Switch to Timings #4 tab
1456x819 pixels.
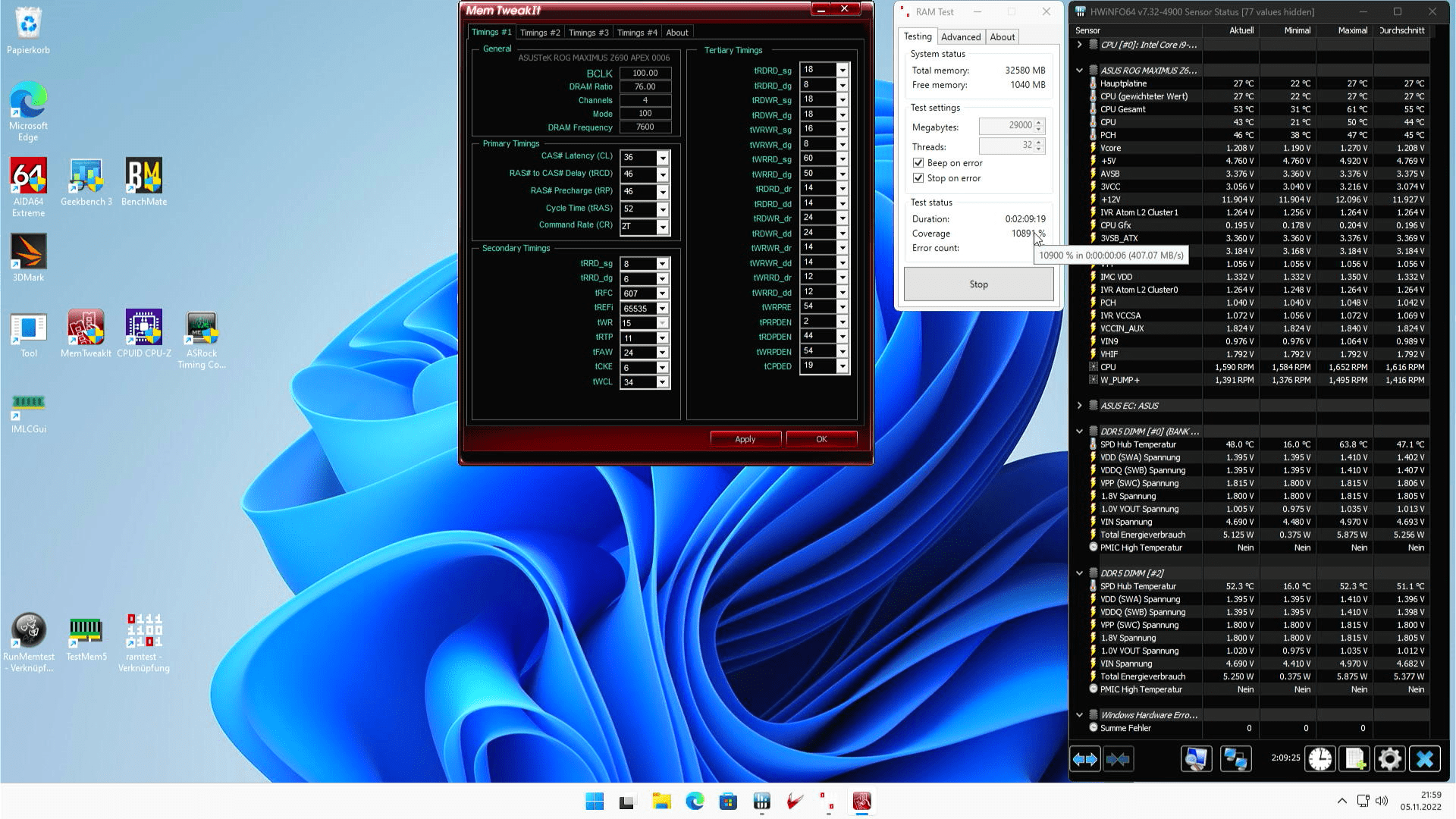coord(637,33)
